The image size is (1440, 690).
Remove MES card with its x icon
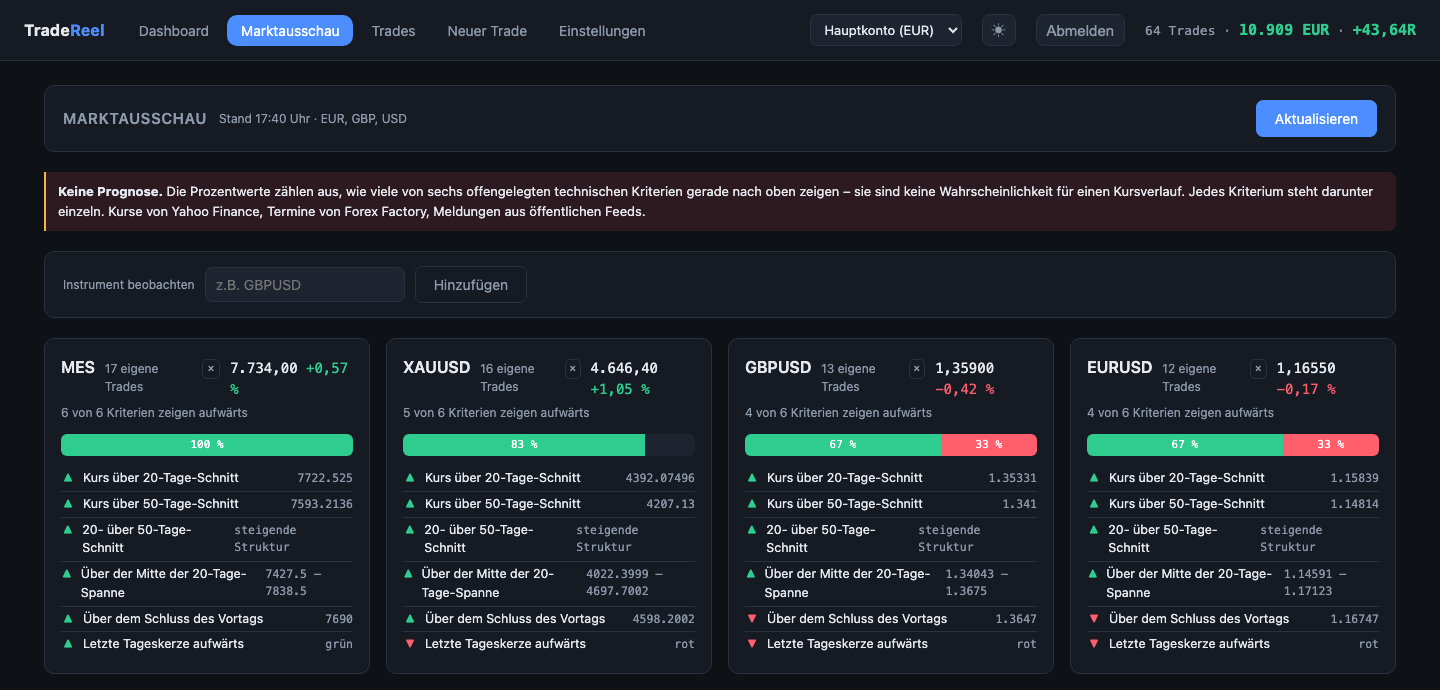[x=211, y=369]
